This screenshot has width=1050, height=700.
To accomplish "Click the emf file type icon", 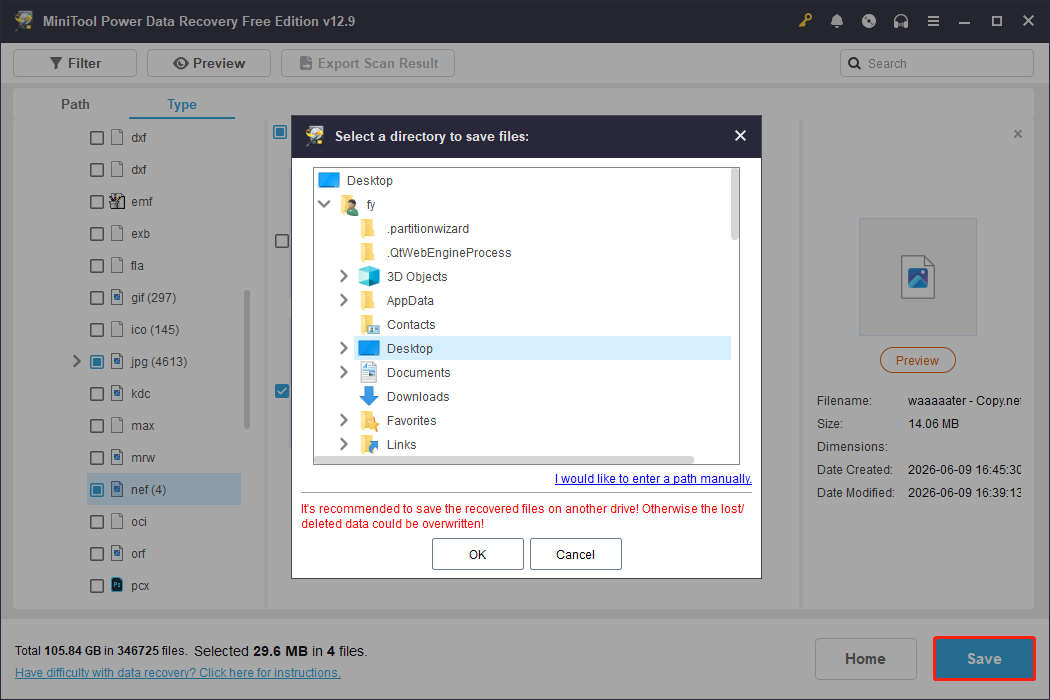I will (x=117, y=201).
